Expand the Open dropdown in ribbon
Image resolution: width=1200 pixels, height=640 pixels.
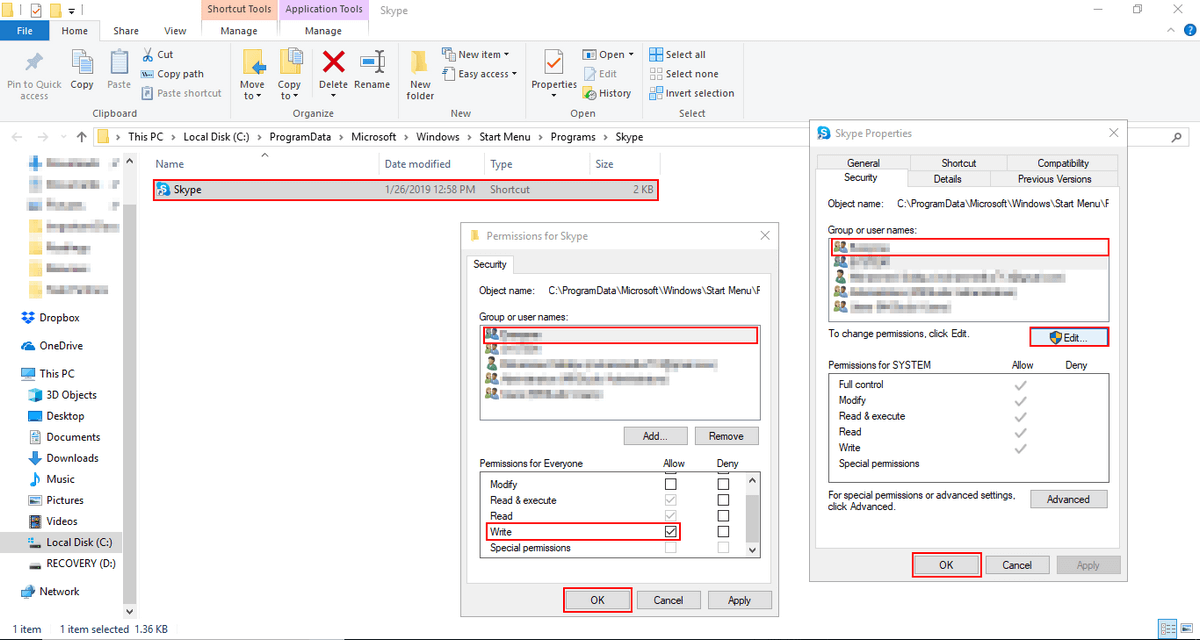click(x=632, y=55)
